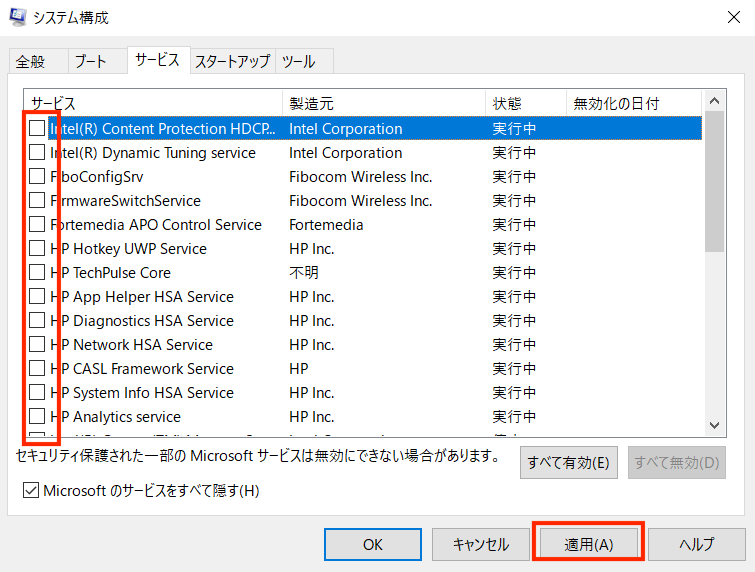Screen dimensions: 755x572
Task: Select FirmwareSwitchService row name
Action: [x=125, y=201]
